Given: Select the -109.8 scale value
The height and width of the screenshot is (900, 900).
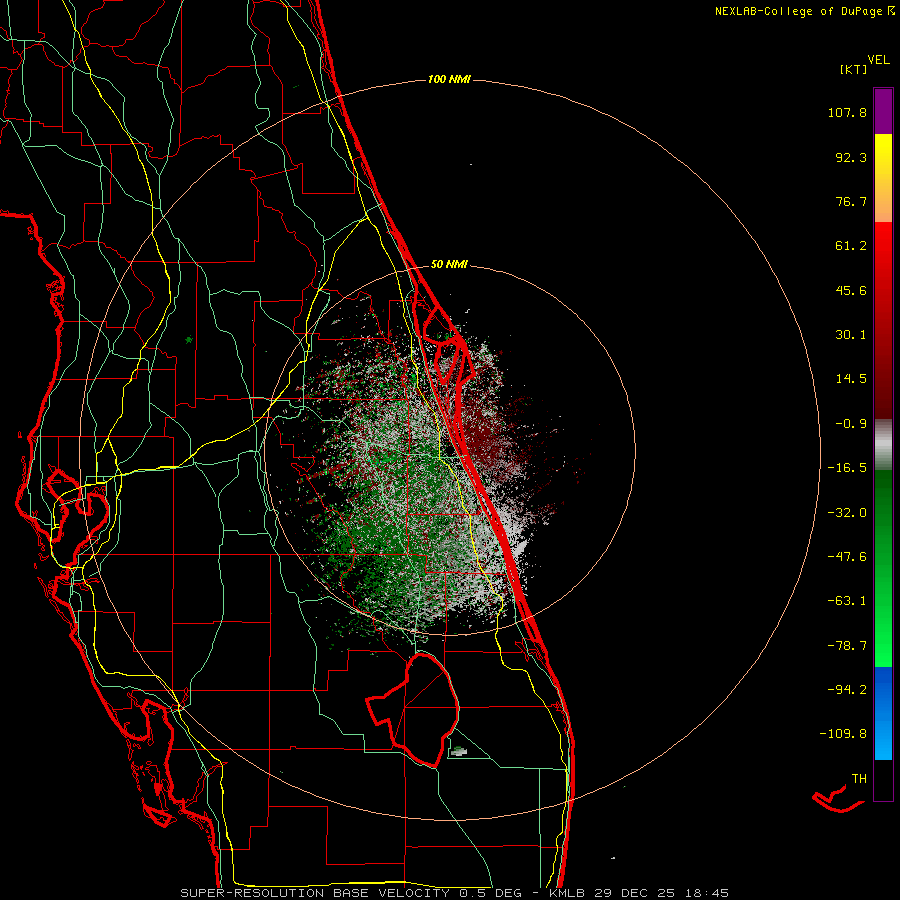Looking at the screenshot, I should coord(843,734).
